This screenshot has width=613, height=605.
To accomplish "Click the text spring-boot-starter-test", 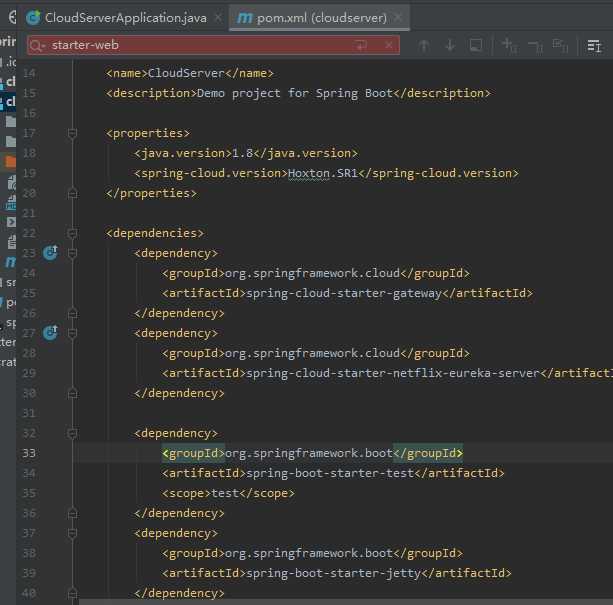I will (330, 473).
